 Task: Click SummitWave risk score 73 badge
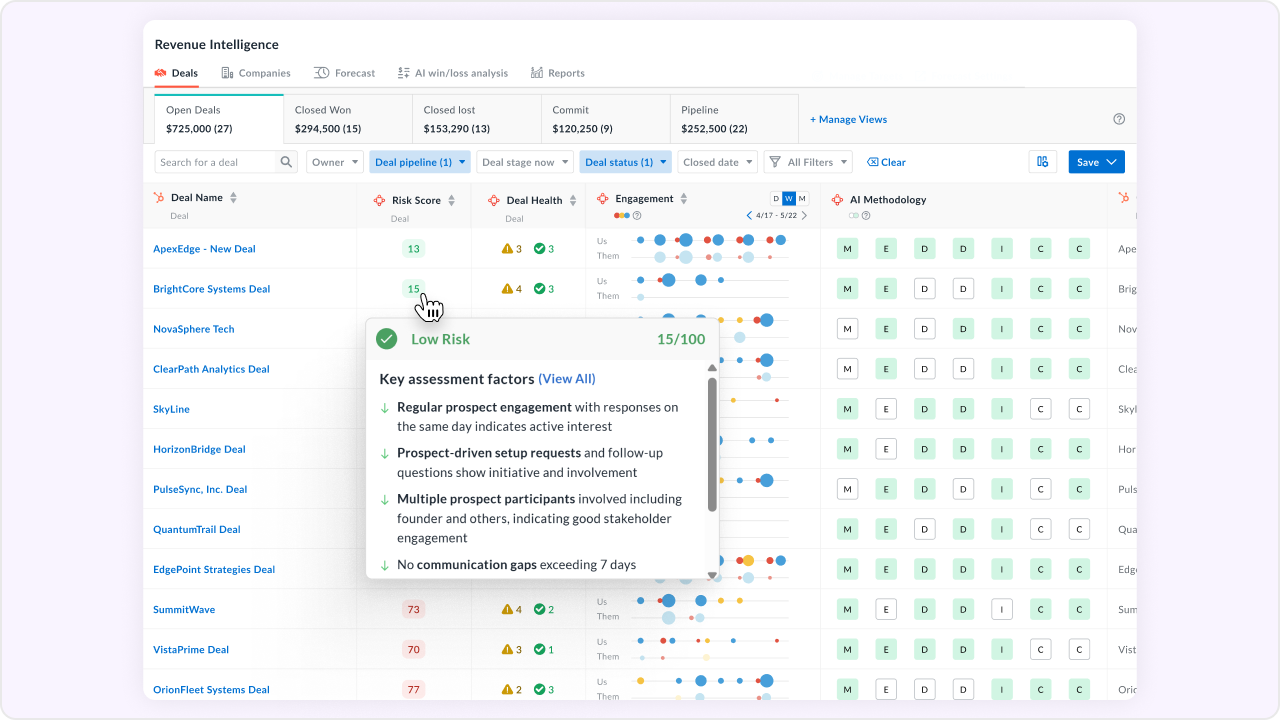(413, 609)
